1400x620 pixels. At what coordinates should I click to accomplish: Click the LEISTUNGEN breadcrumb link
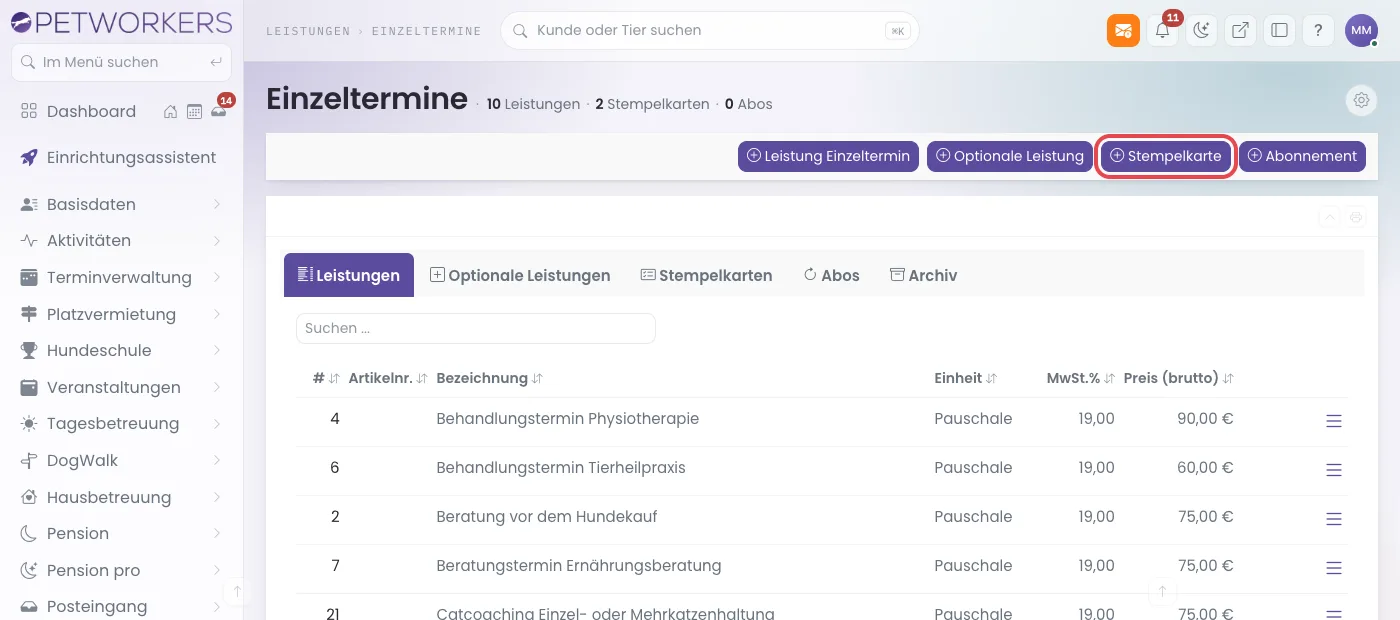pos(309,31)
